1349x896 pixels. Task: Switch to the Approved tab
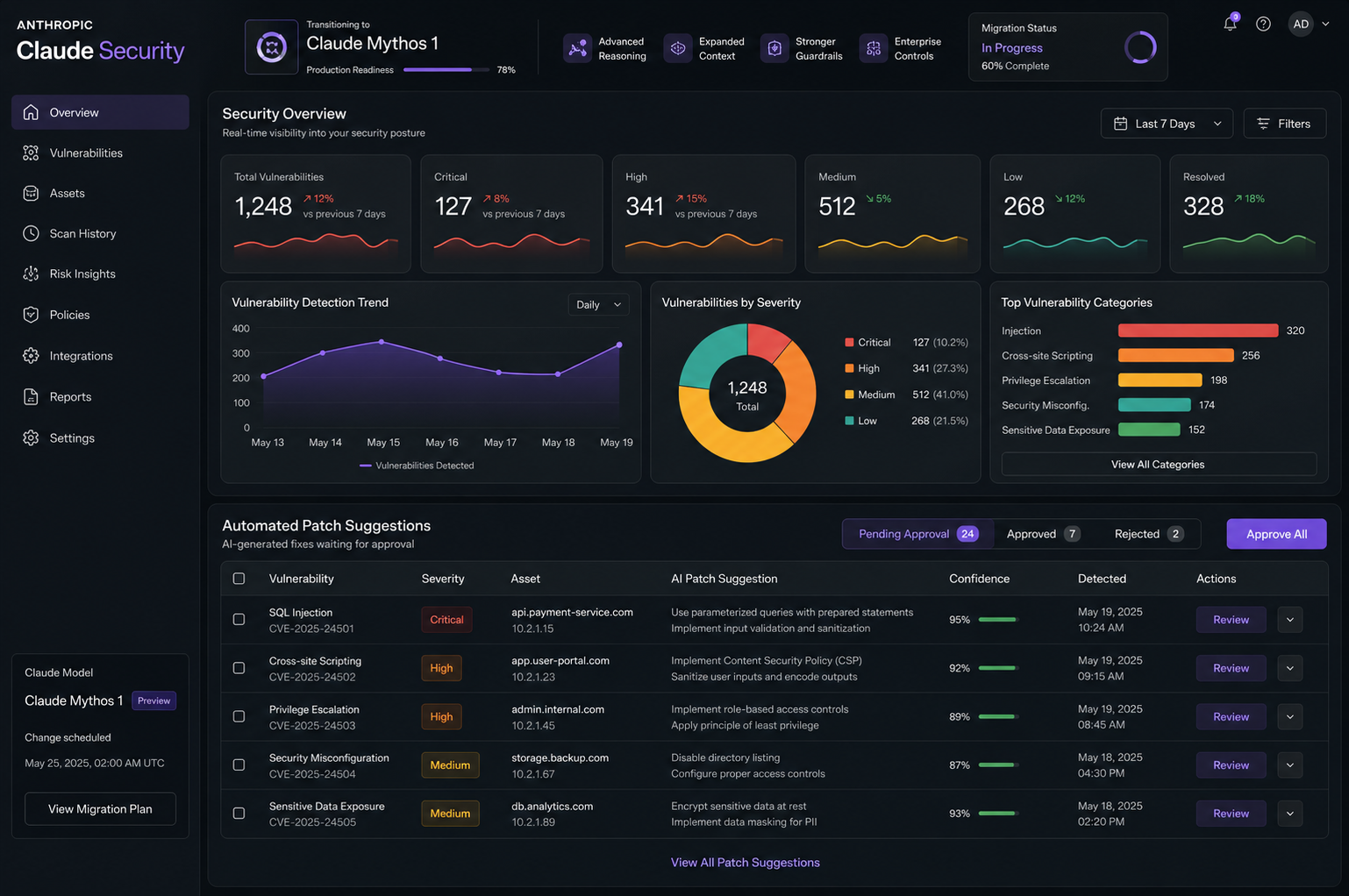(1043, 534)
